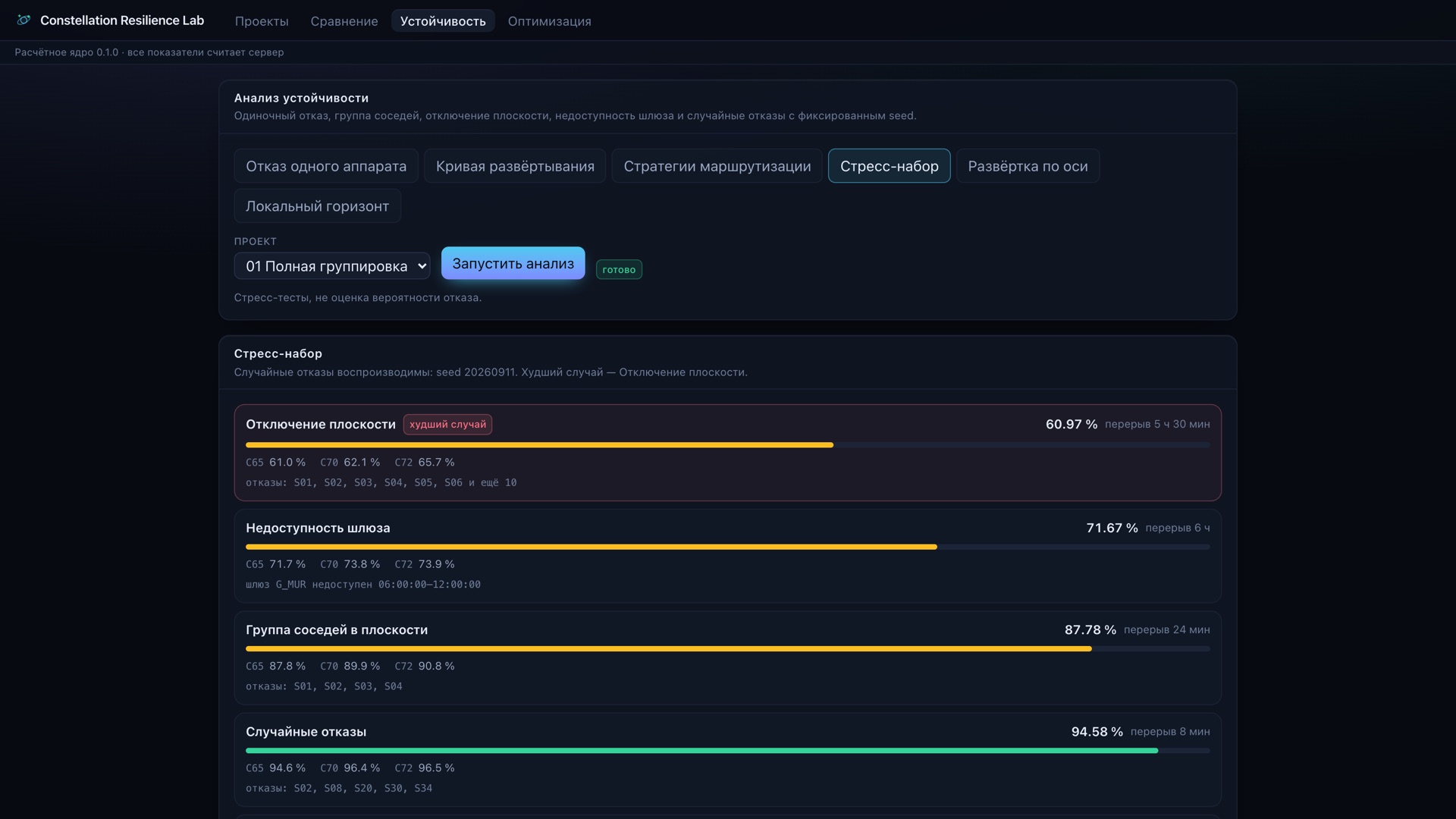Click the готово status badge
The width and height of the screenshot is (1456, 819).
tap(619, 270)
